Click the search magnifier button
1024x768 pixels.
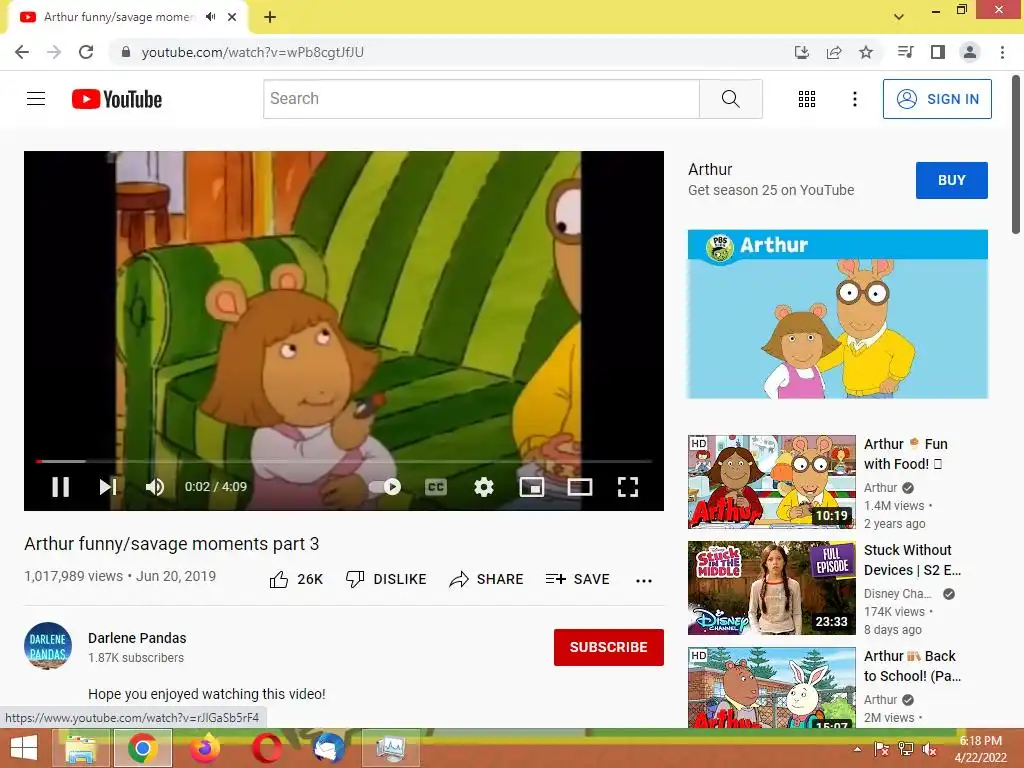pos(731,99)
